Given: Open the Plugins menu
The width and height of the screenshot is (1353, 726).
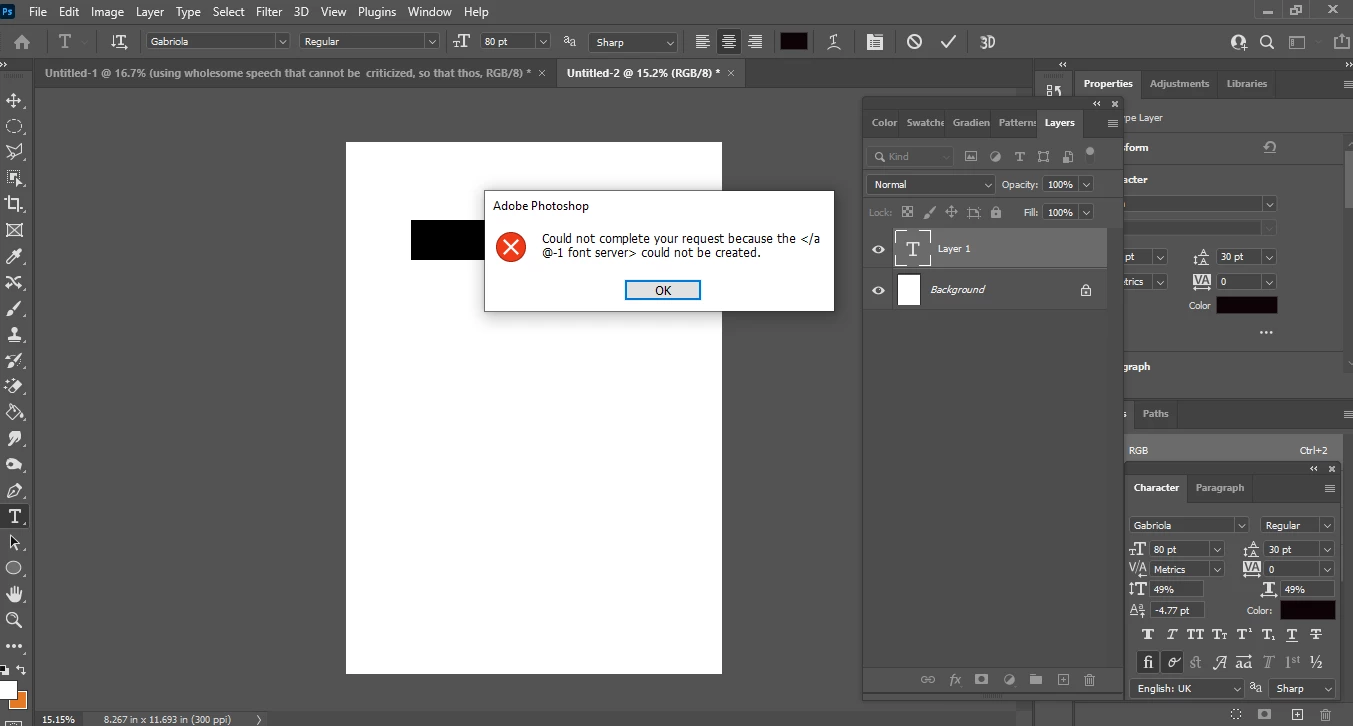Looking at the screenshot, I should click(x=377, y=12).
